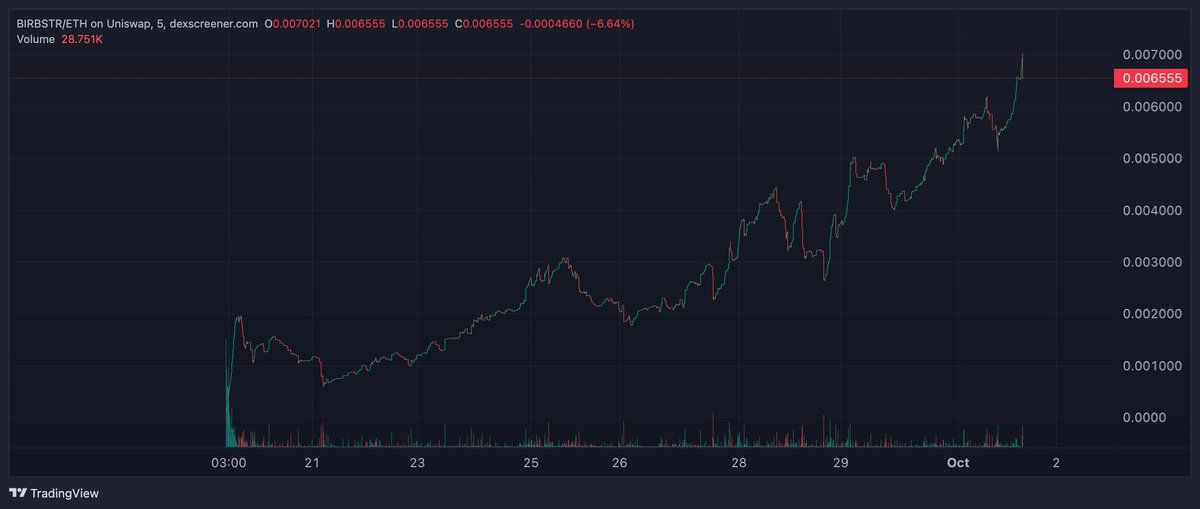Click the 21 date label on time axis
This screenshot has width=1200, height=509.
[312, 463]
